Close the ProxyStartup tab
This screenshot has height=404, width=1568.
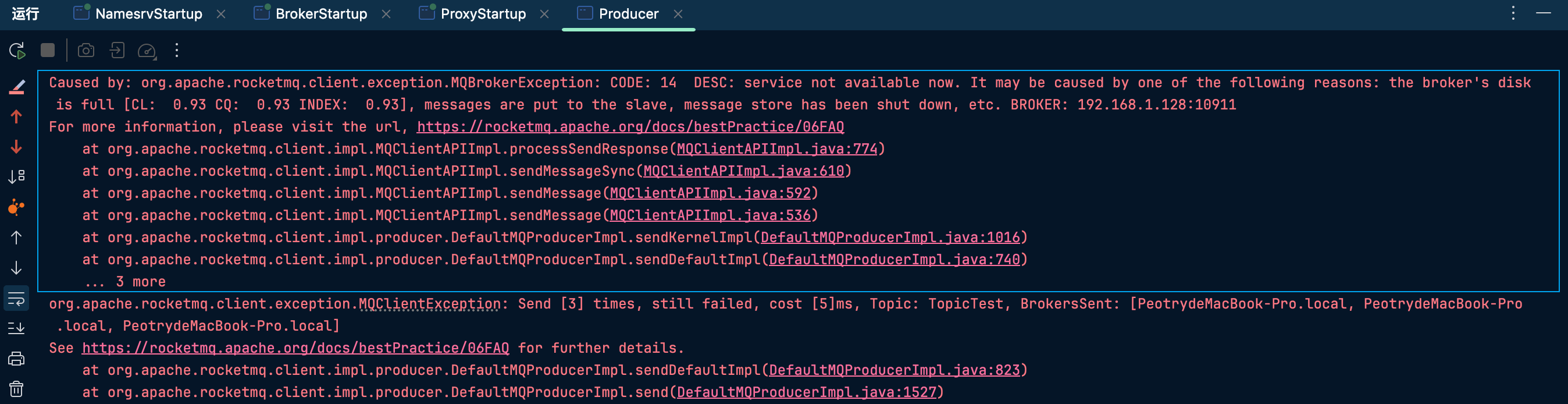(544, 13)
